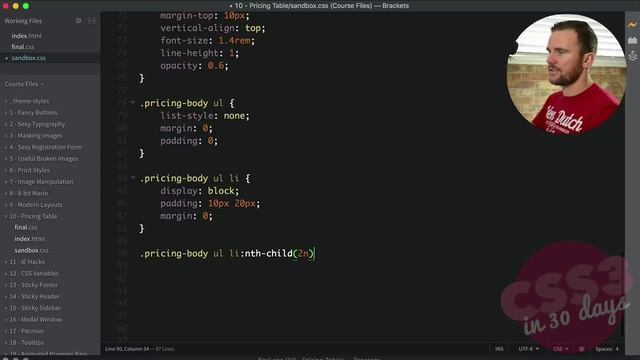The width and height of the screenshot is (640, 360).
Task: Open index.html under Pricing Table folder
Action: (29, 239)
